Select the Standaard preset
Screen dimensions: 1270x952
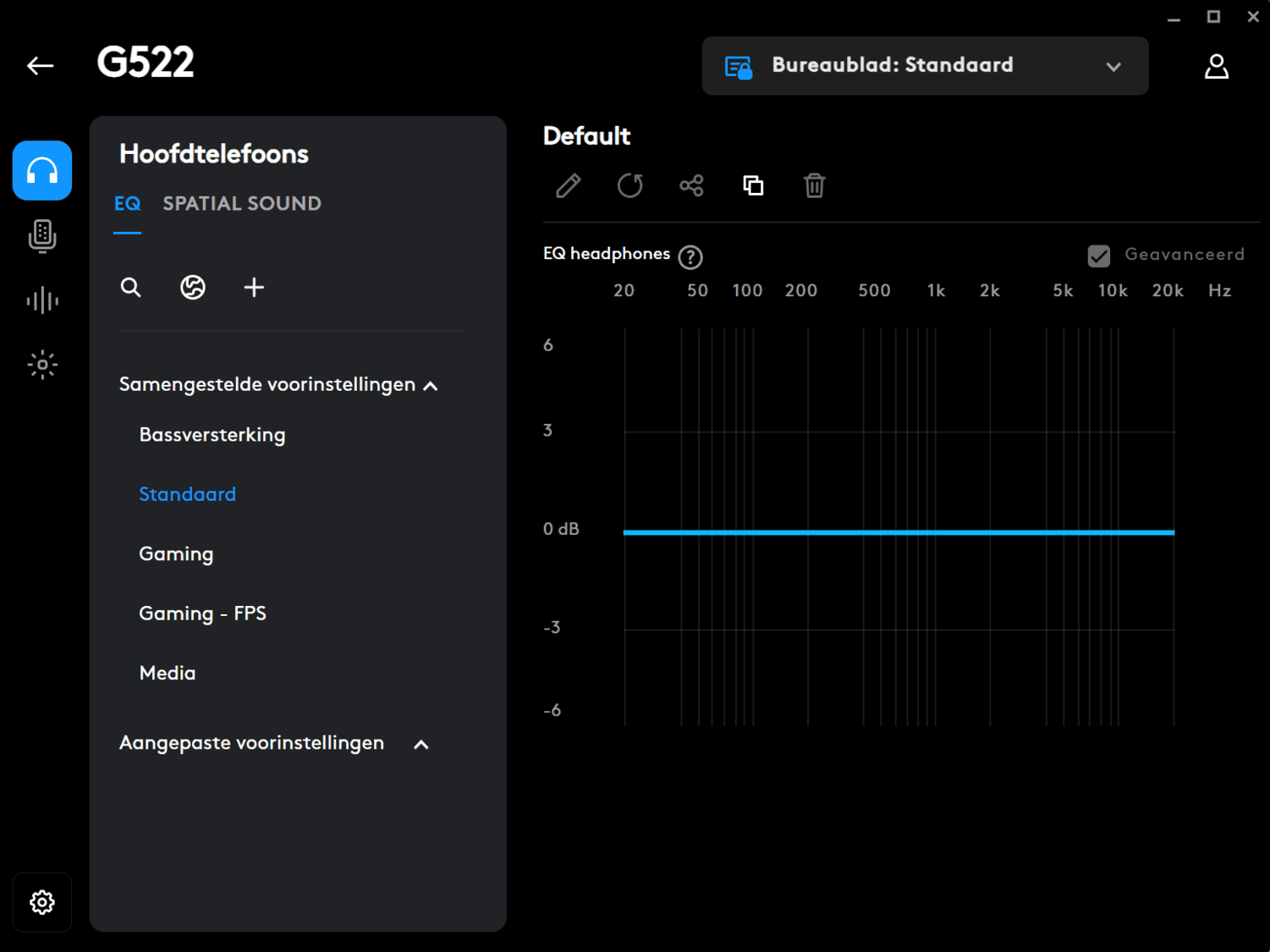[x=188, y=494]
